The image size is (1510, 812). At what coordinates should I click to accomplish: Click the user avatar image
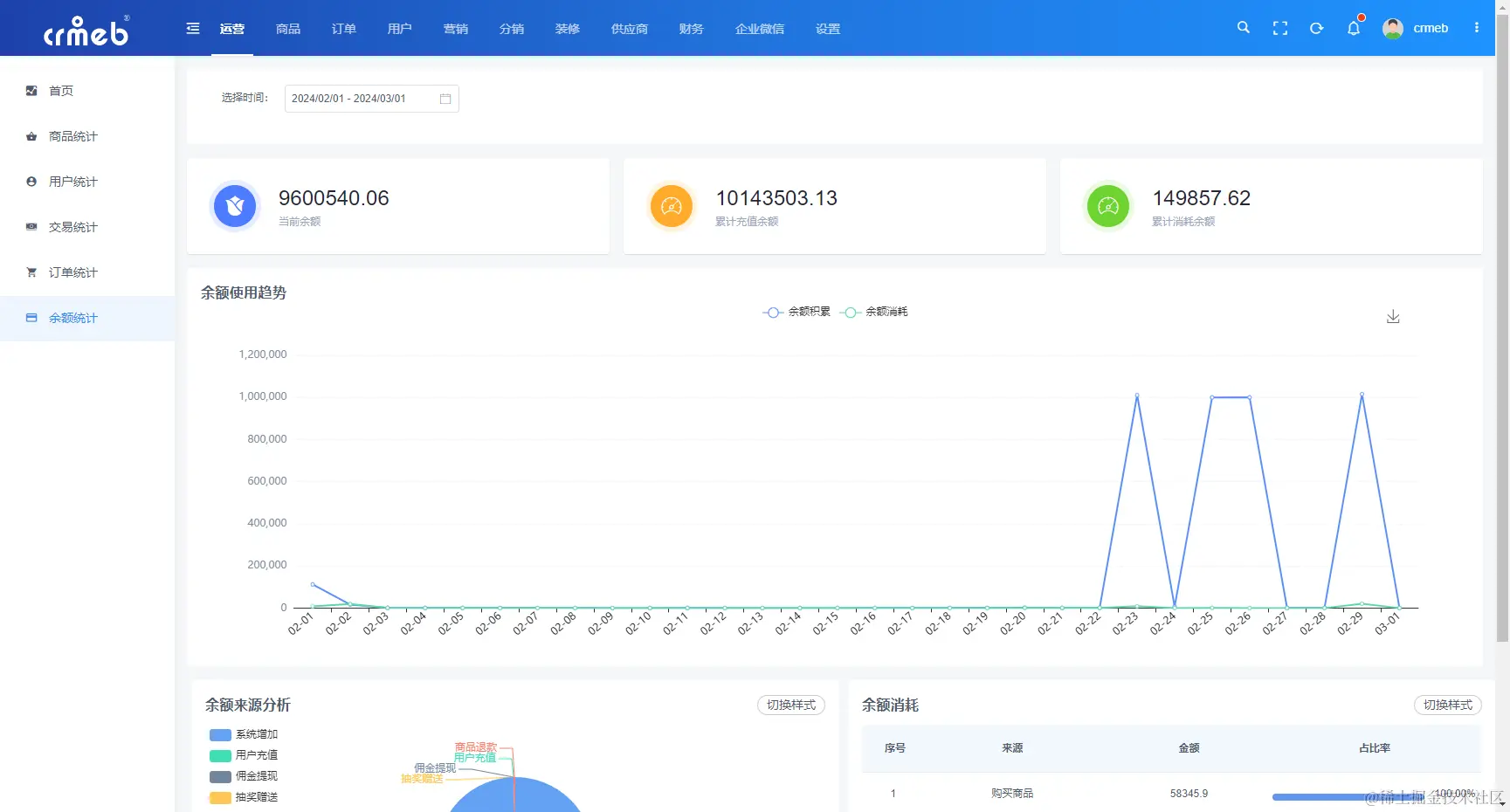coord(1393,28)
